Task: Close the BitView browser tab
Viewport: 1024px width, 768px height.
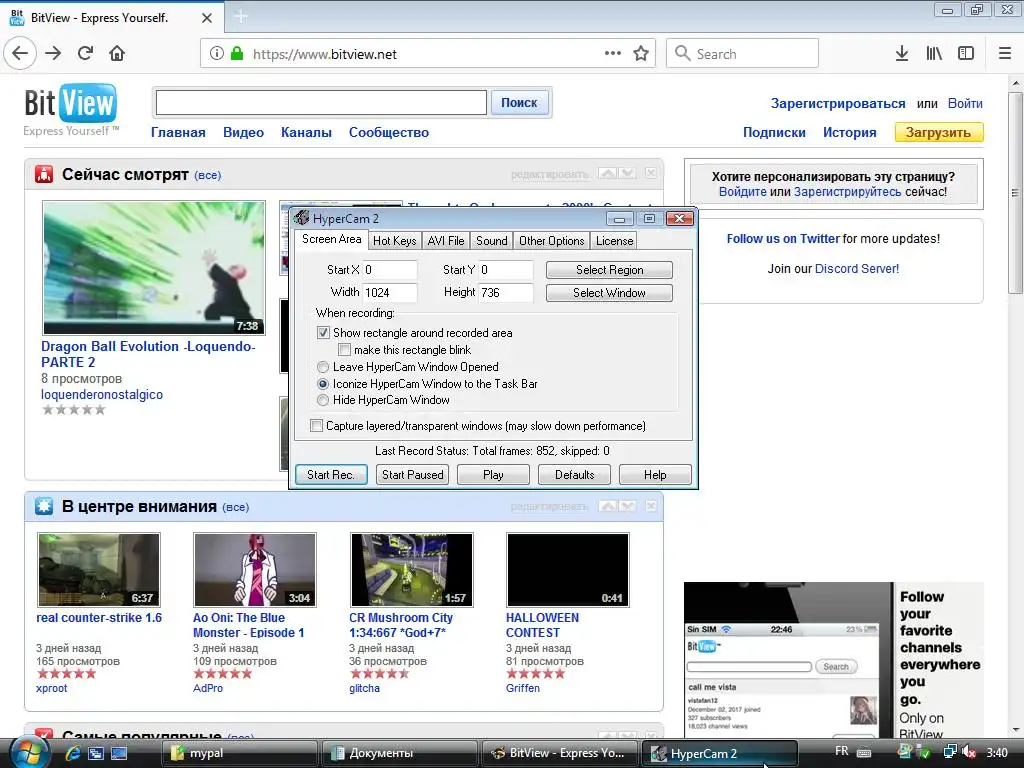Action: (206, 18)
